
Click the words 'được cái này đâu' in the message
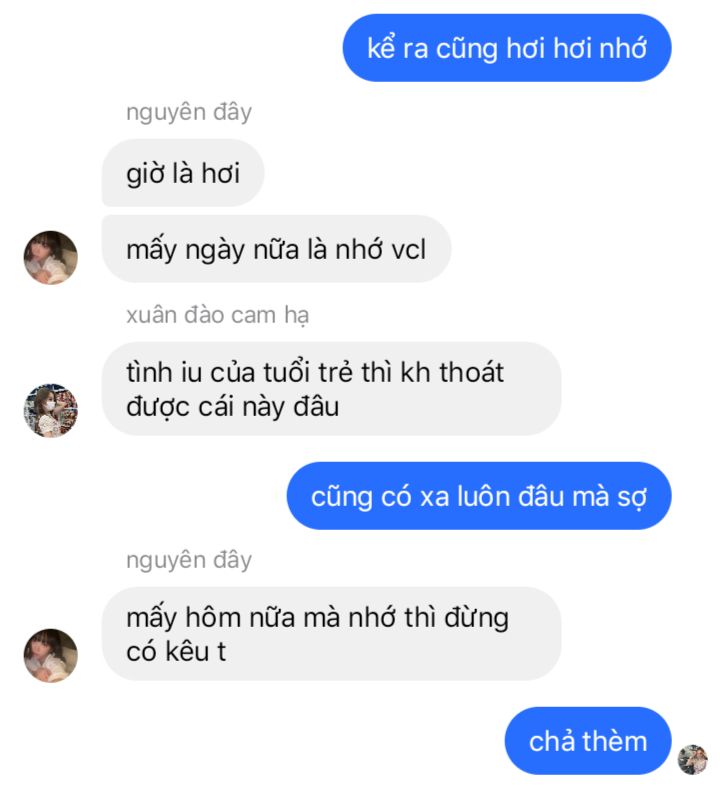[233, 407]
